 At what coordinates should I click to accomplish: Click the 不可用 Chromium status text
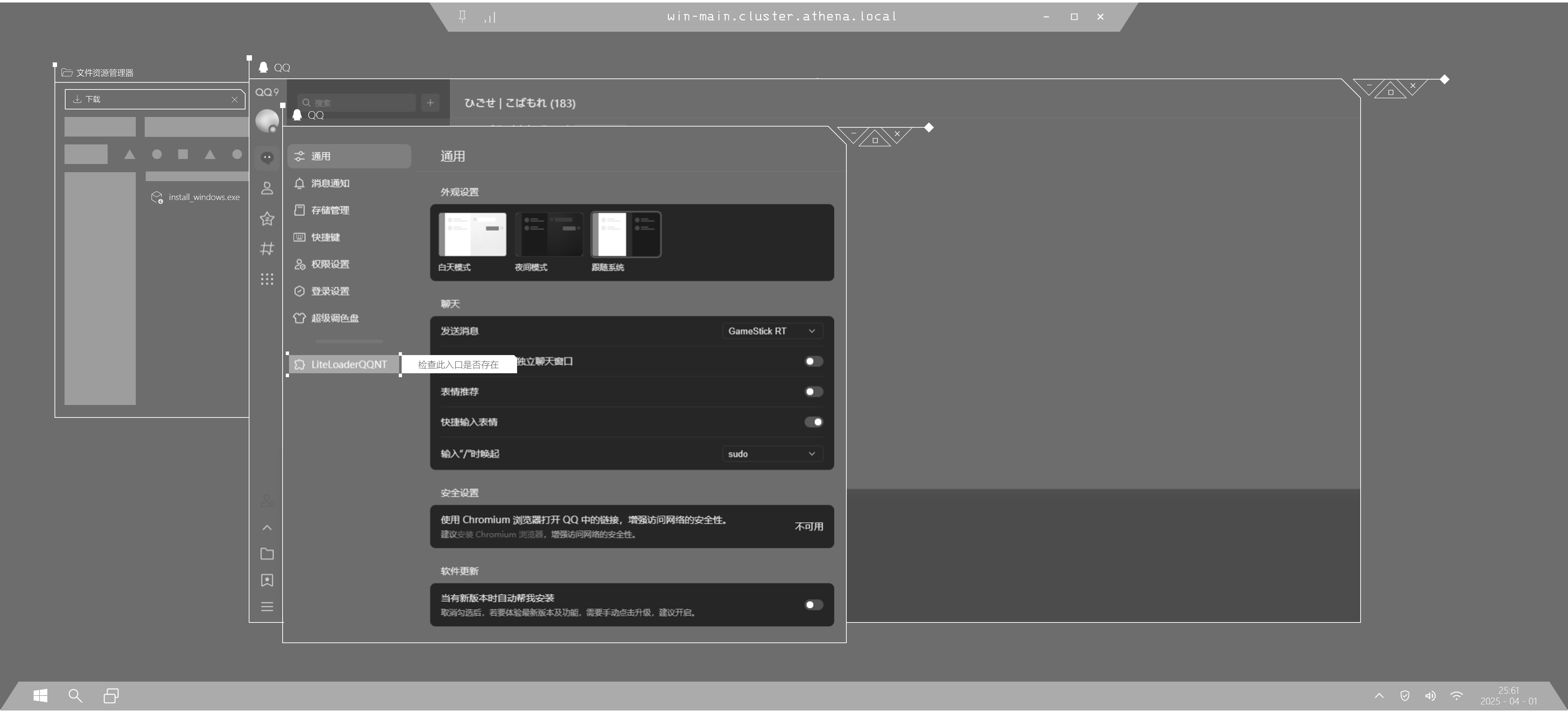pos(808,527)
